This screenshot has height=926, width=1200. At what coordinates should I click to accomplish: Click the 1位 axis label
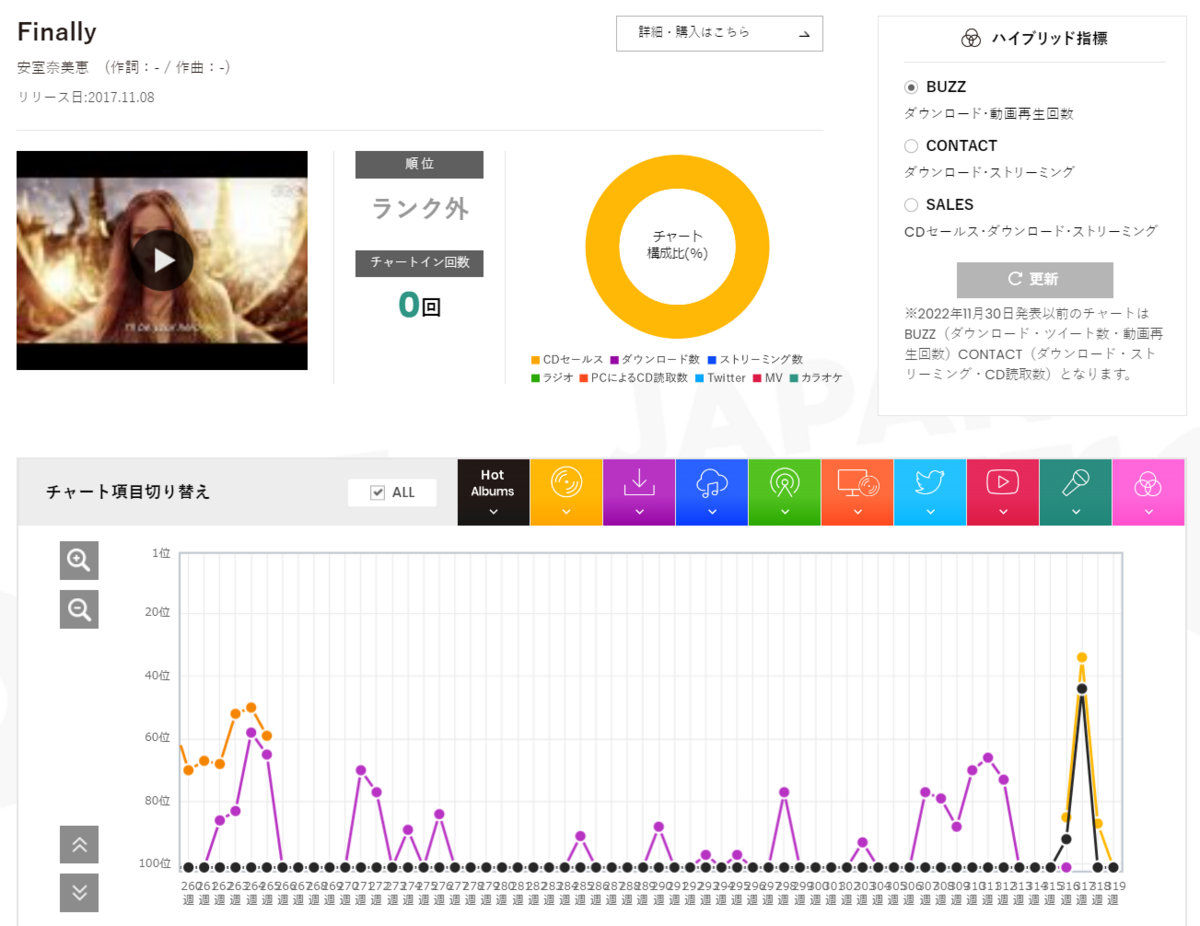point(161,553)
